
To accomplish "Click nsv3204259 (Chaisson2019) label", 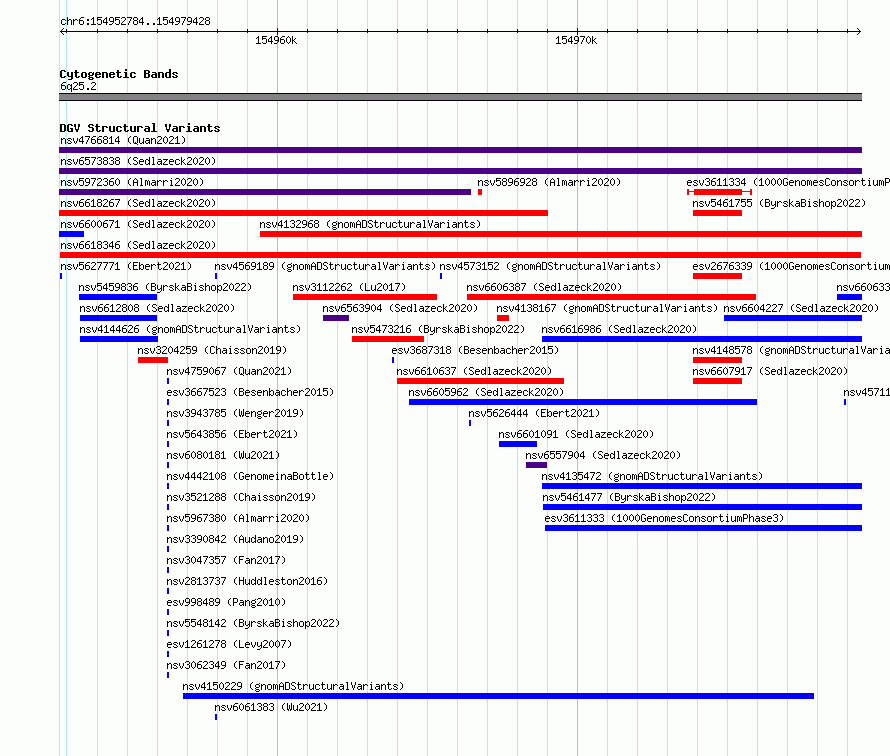I will (x=212, y=350).
